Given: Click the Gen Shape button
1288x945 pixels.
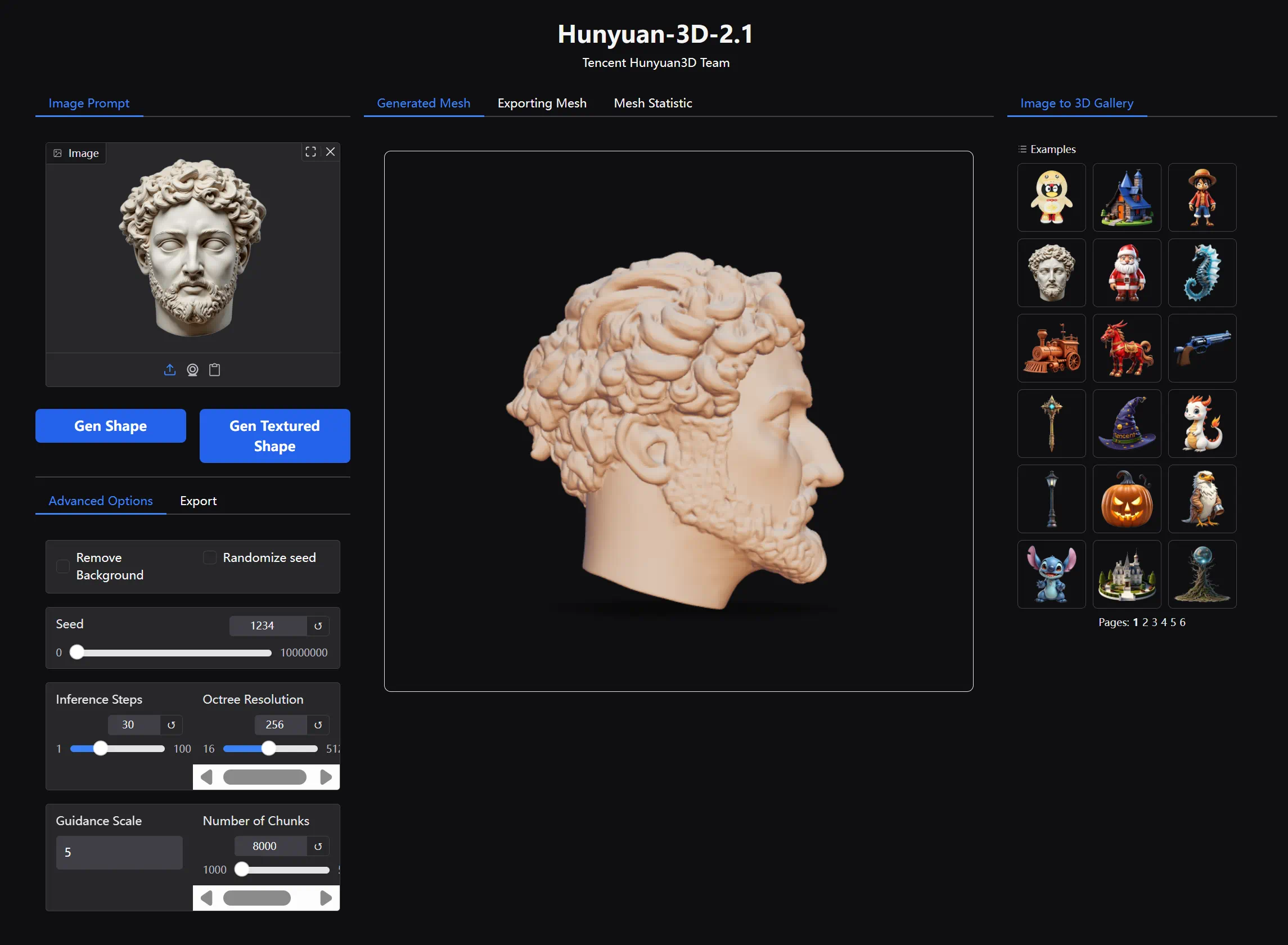Looking at the screenshot, I should coord(110,426).
